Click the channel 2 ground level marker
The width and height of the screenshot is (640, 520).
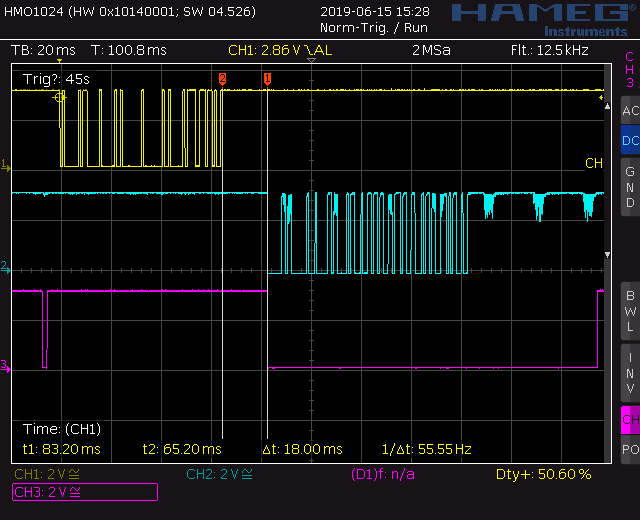tap(5, 267)
